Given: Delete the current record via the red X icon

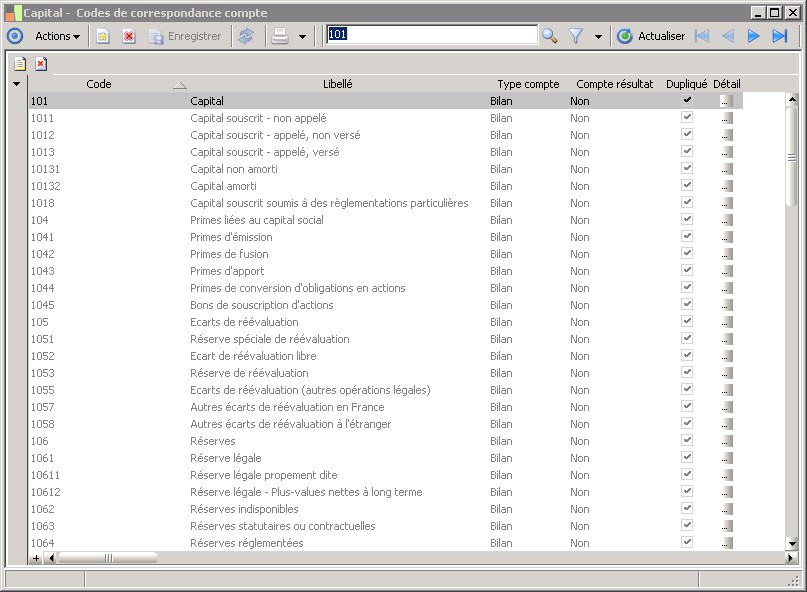Looking at the screenshot, I should 128,36.
